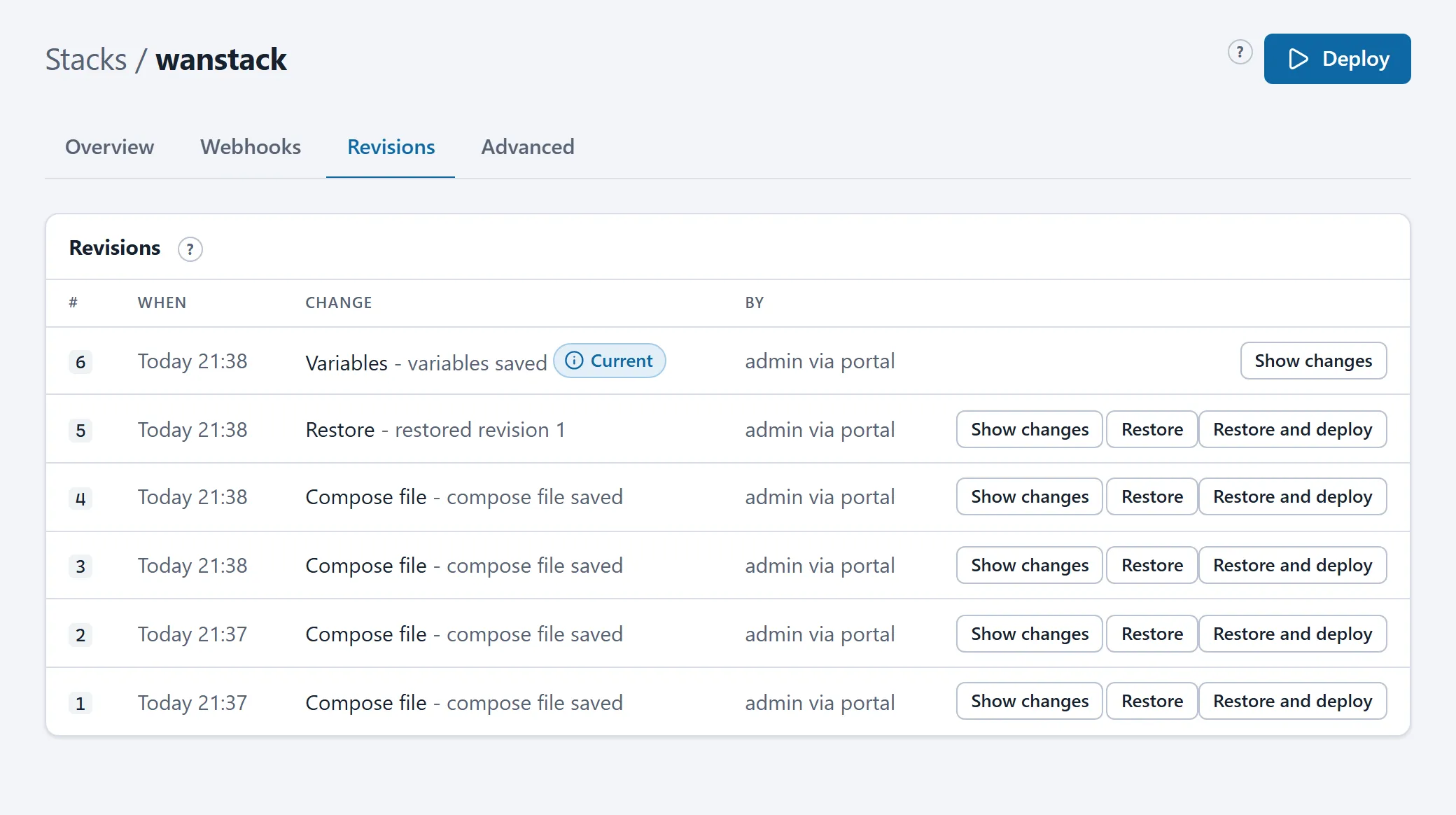This screenshot has height=815, width=1456.
Task: Click the wanstack stack title
Action: pos(221,60)
